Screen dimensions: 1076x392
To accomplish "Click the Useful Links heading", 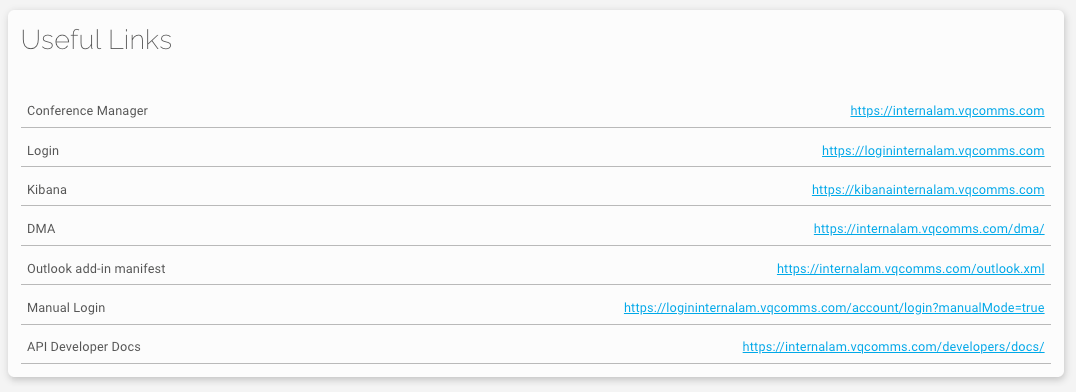I will click(x=97, y=41).
